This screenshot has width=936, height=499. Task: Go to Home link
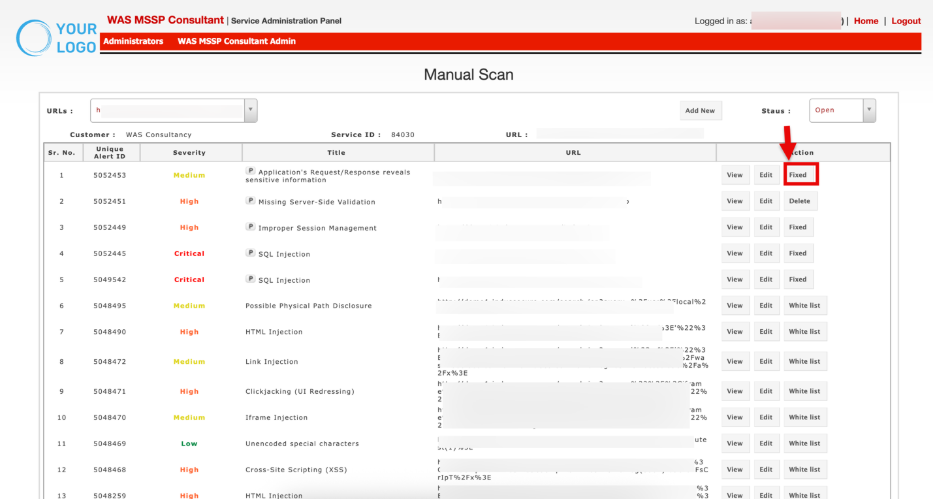pos(866,21)
